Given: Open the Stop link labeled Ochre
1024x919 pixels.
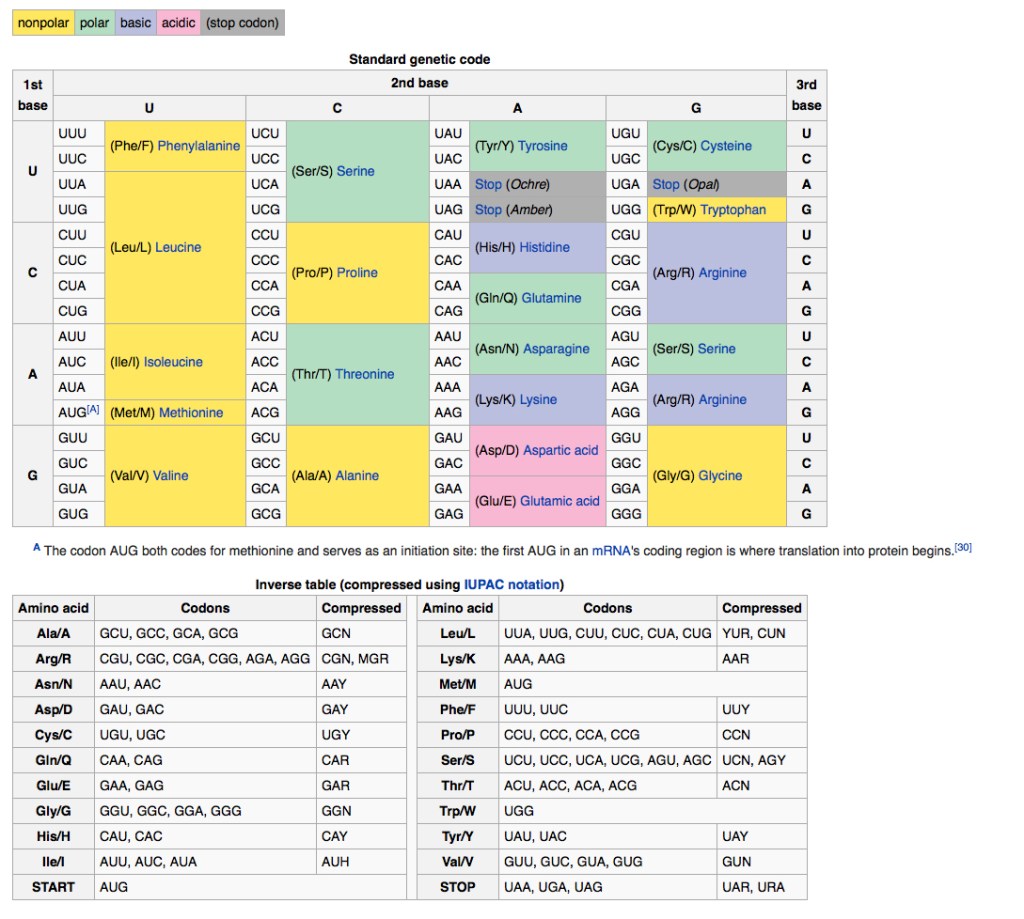Looking at the screenshot, I should pos(488,185).
